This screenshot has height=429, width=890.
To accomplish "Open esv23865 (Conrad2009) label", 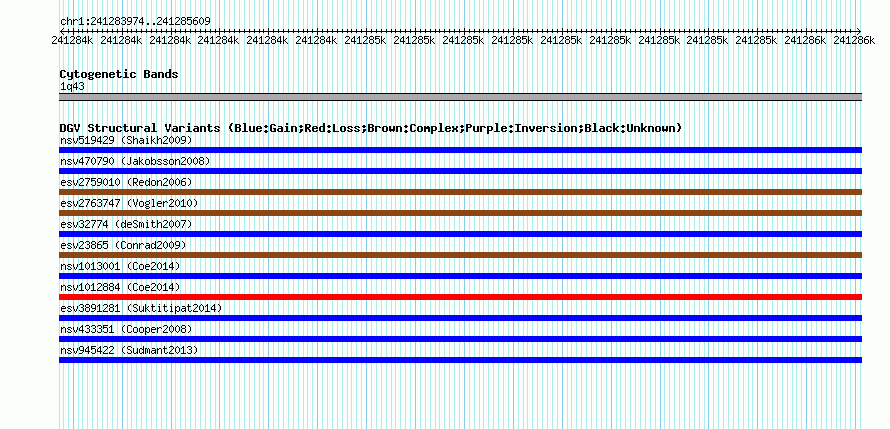I will [123, 245].
